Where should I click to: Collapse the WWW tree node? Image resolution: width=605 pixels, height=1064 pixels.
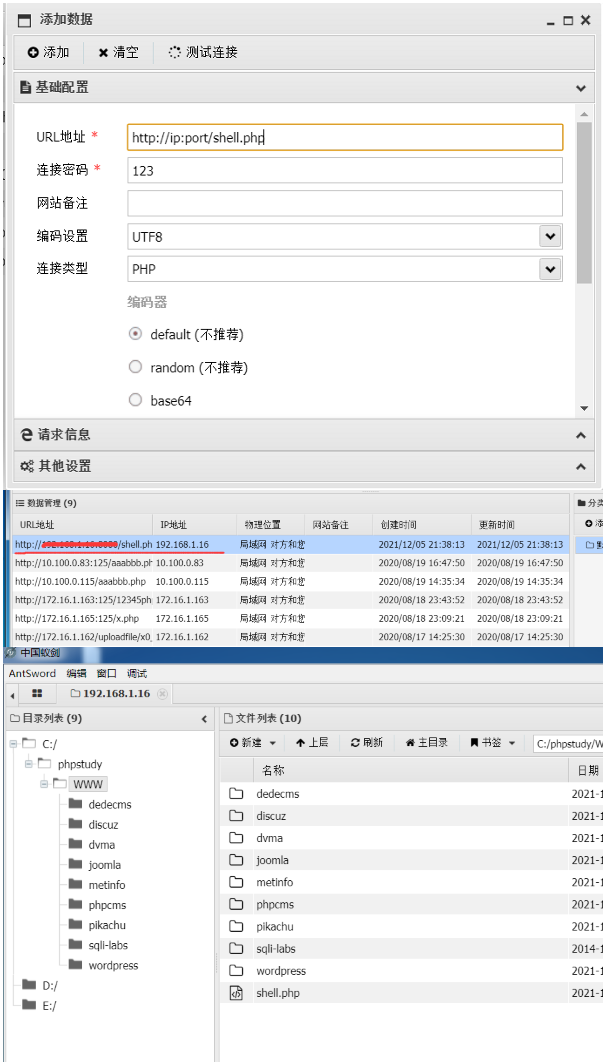coord(43,784)
